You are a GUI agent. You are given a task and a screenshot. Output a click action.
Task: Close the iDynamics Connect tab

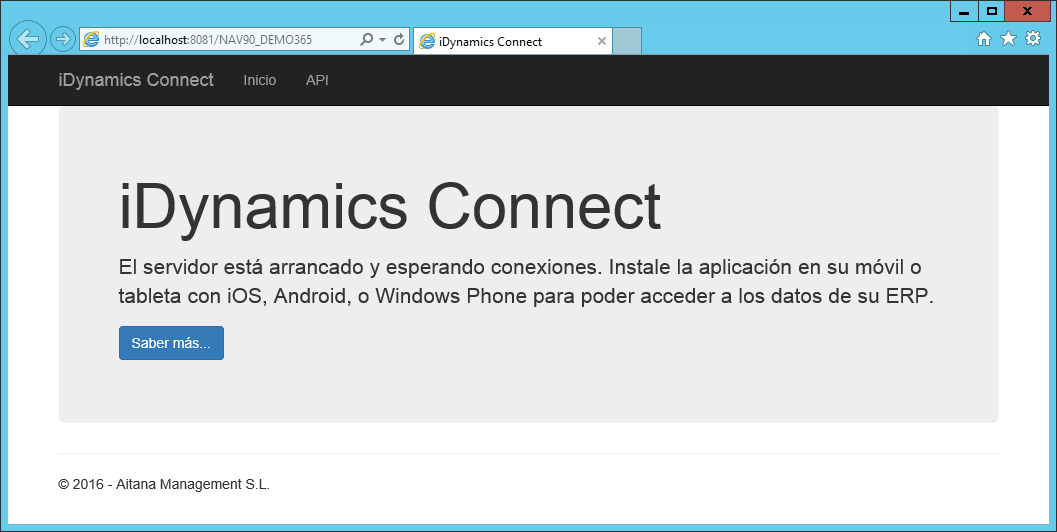[x=601, y=41]
